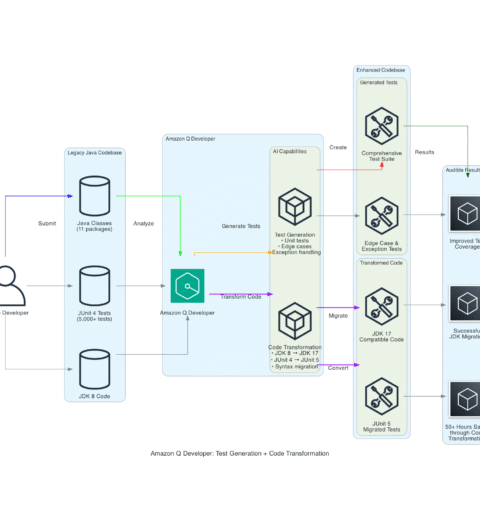Click the JUnit 5 Migrated Tests icon
This screenshot has width=480, height=520.
pyautogui.click(x=382, y=396)
